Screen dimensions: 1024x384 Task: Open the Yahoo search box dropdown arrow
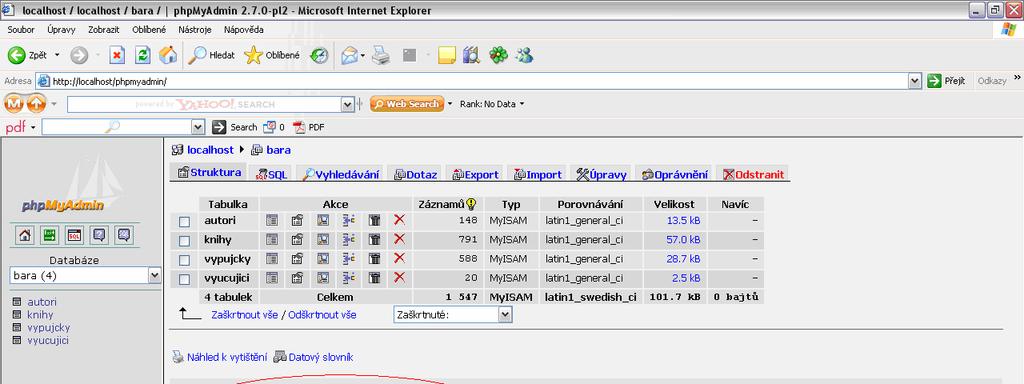pyautogui.click(x=347, y=104)
